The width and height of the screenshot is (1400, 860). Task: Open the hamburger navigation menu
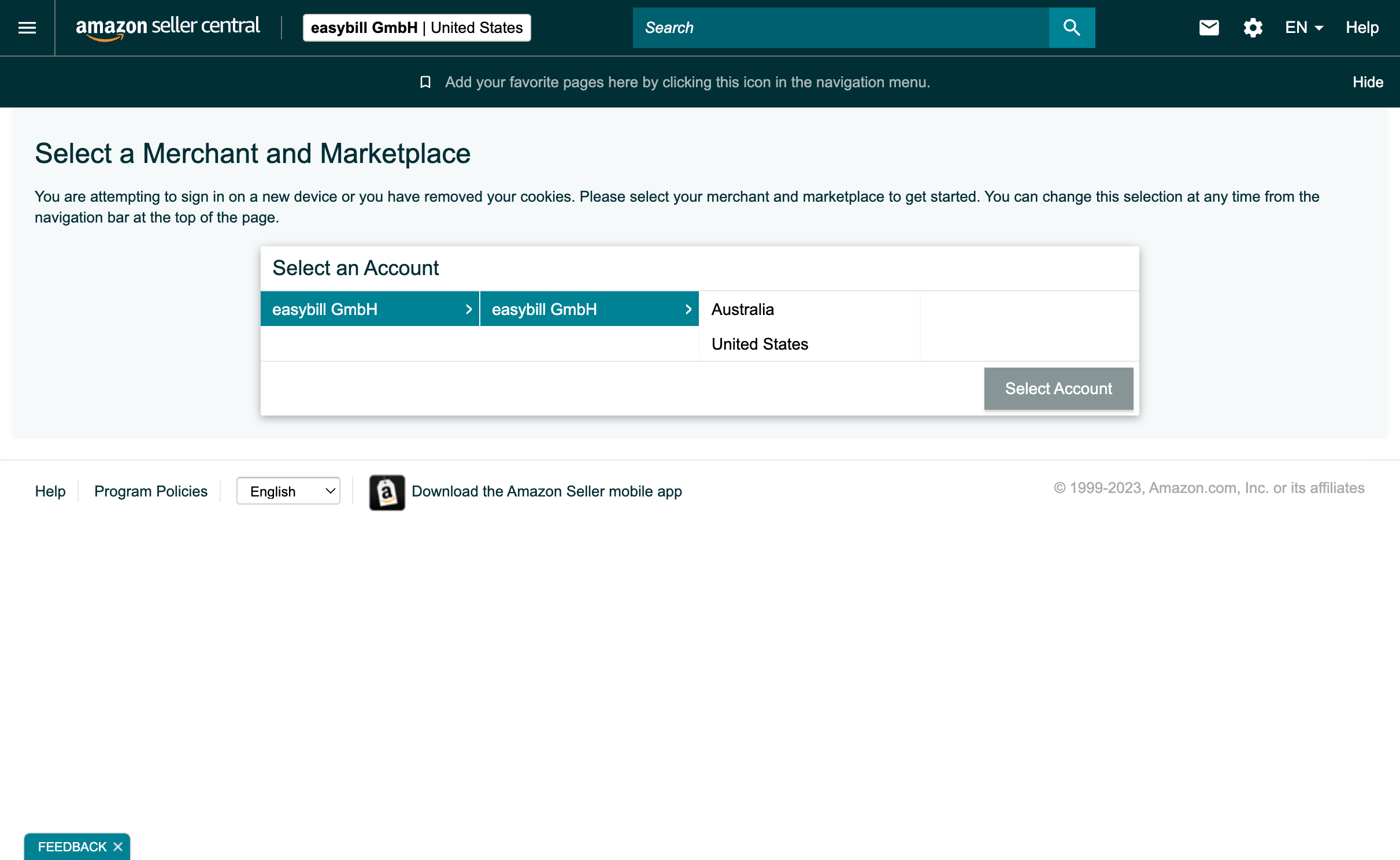(27, 28)
